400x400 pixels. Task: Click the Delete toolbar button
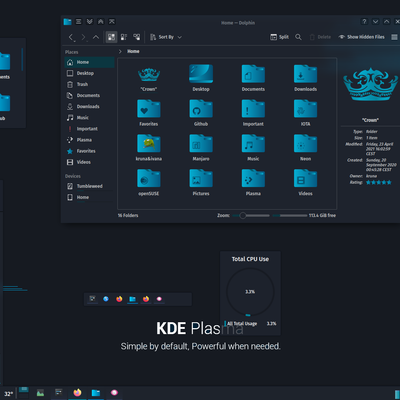click(x=320, y=37)
